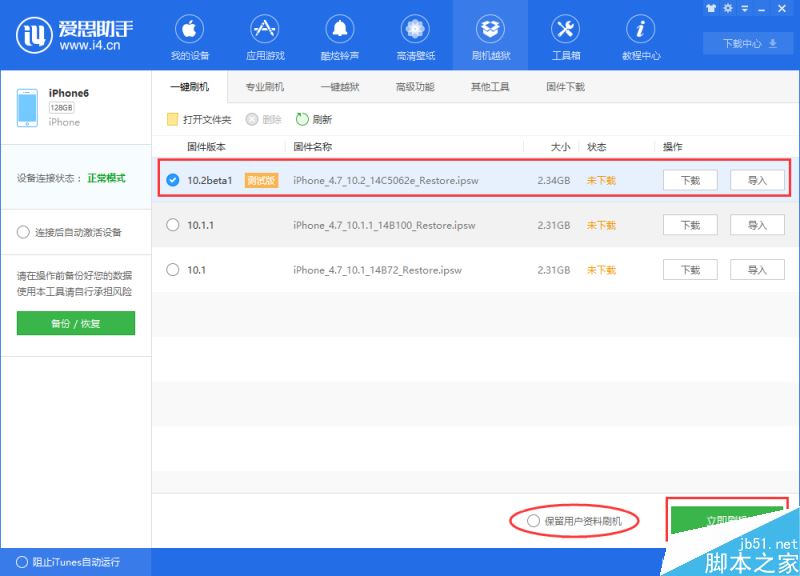800x576 pixels.
Task: Open the 教程中心 tutorial center
Action: click(x=641, y=37)
